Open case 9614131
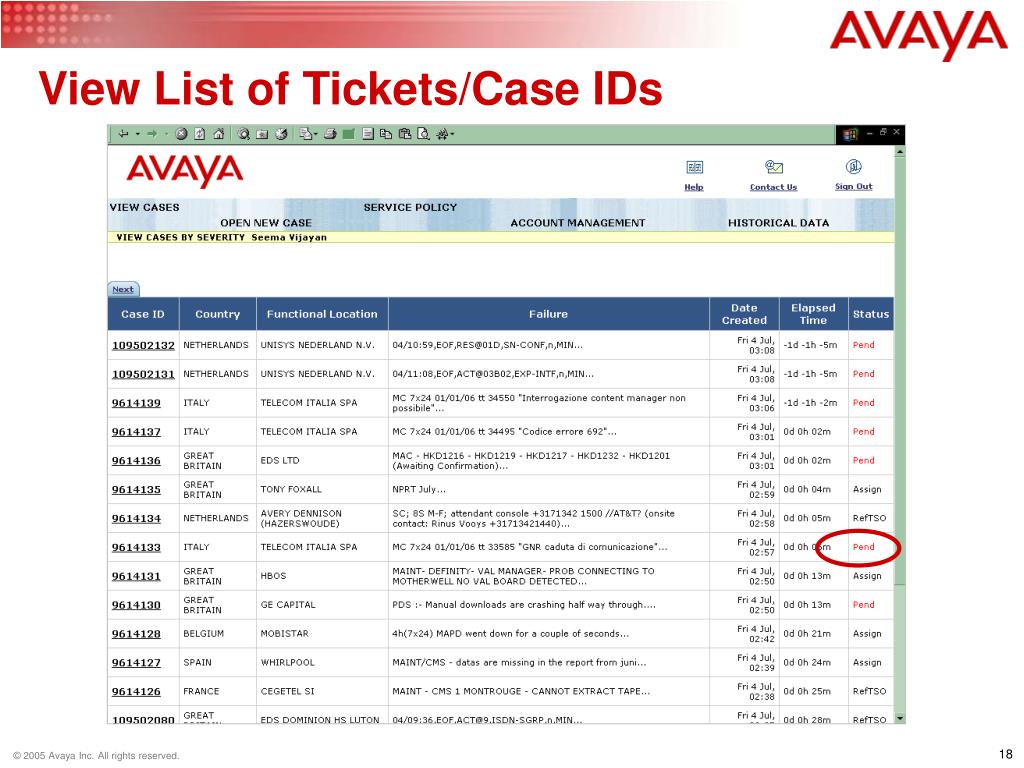The image size is (1024, 768). point(136,576)
